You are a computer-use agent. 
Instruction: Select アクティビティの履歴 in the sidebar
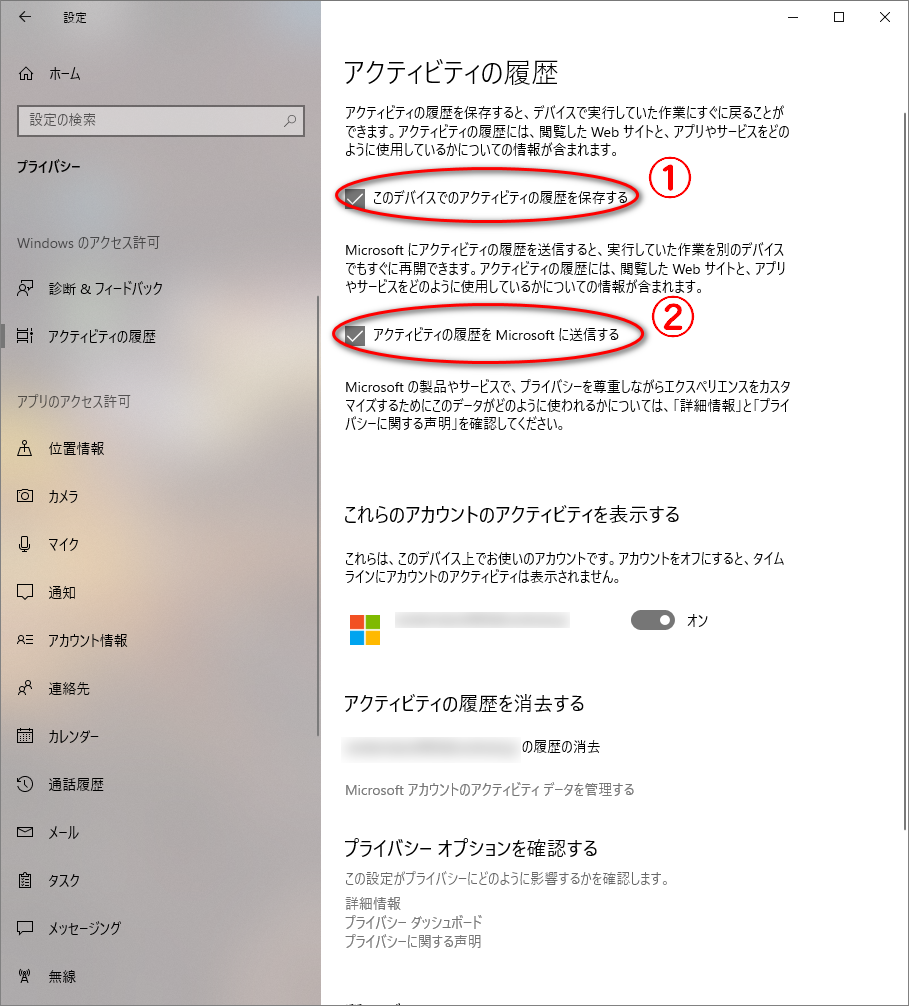(101, 337)
